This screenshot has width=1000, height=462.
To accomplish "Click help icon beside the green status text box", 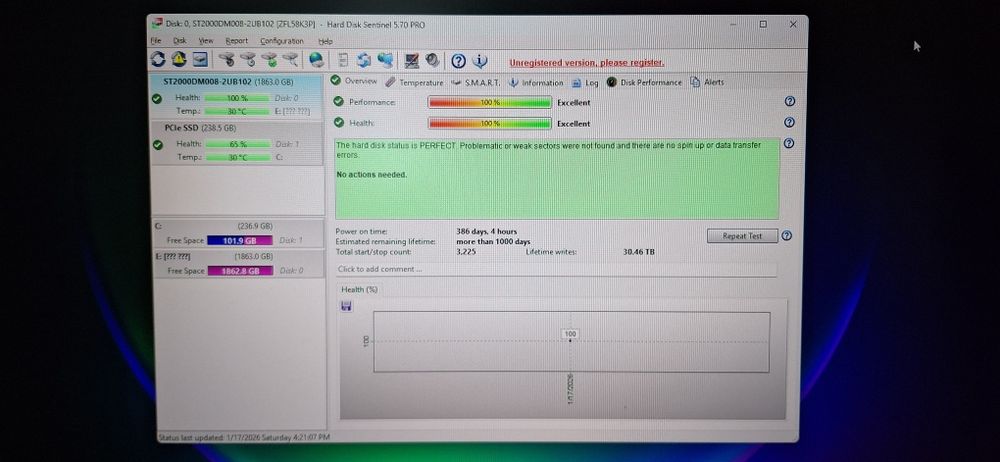I will [x=789, y=144].
